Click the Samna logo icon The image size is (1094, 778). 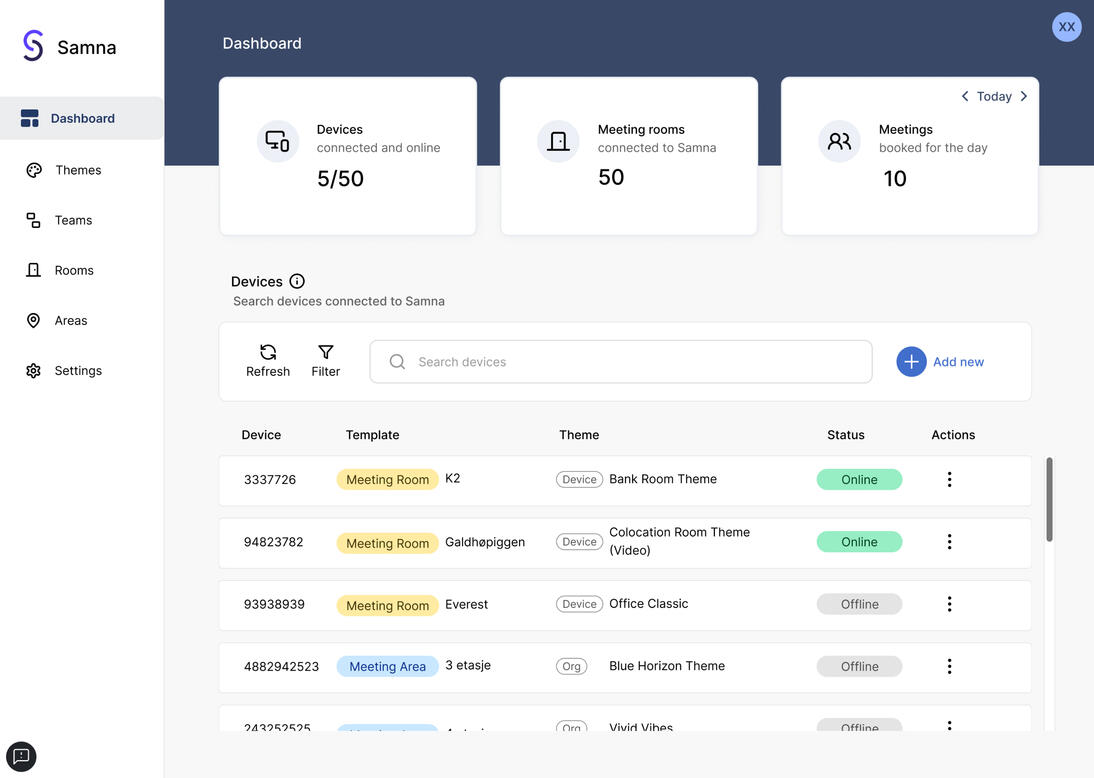click(x=33, y=46)
